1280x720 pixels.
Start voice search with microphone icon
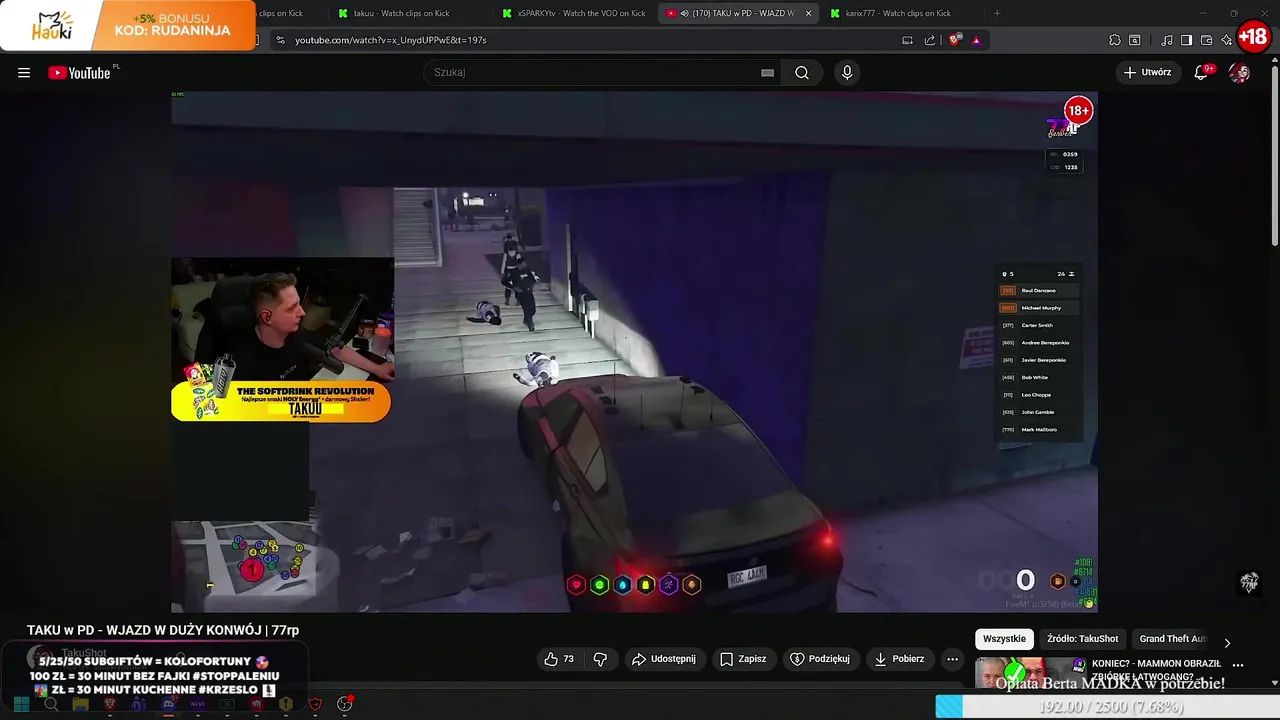point(847,72)
